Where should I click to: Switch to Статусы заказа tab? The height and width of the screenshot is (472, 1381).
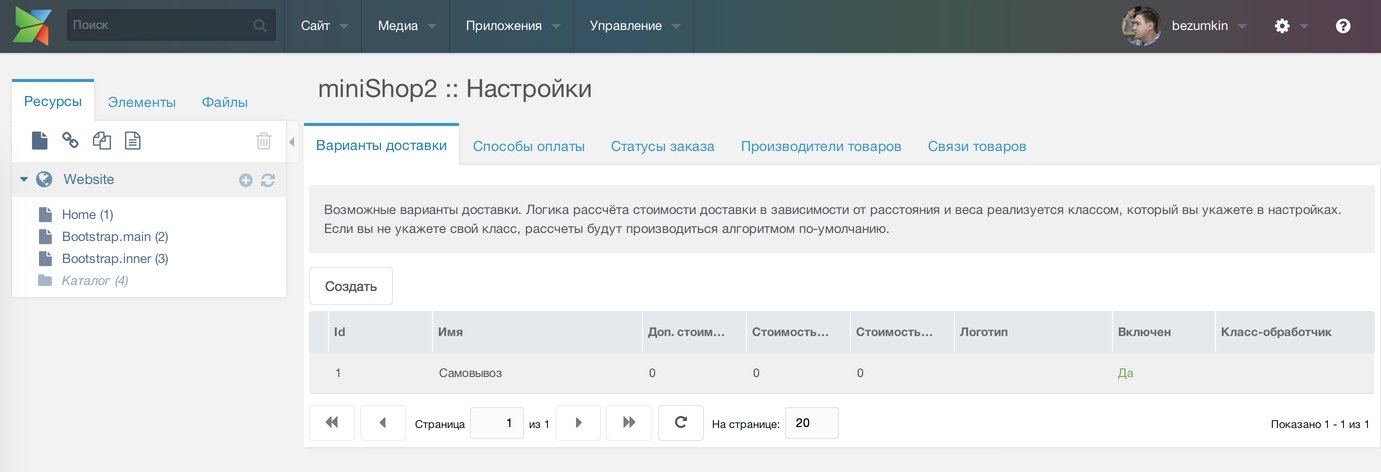tap(663, 146)
